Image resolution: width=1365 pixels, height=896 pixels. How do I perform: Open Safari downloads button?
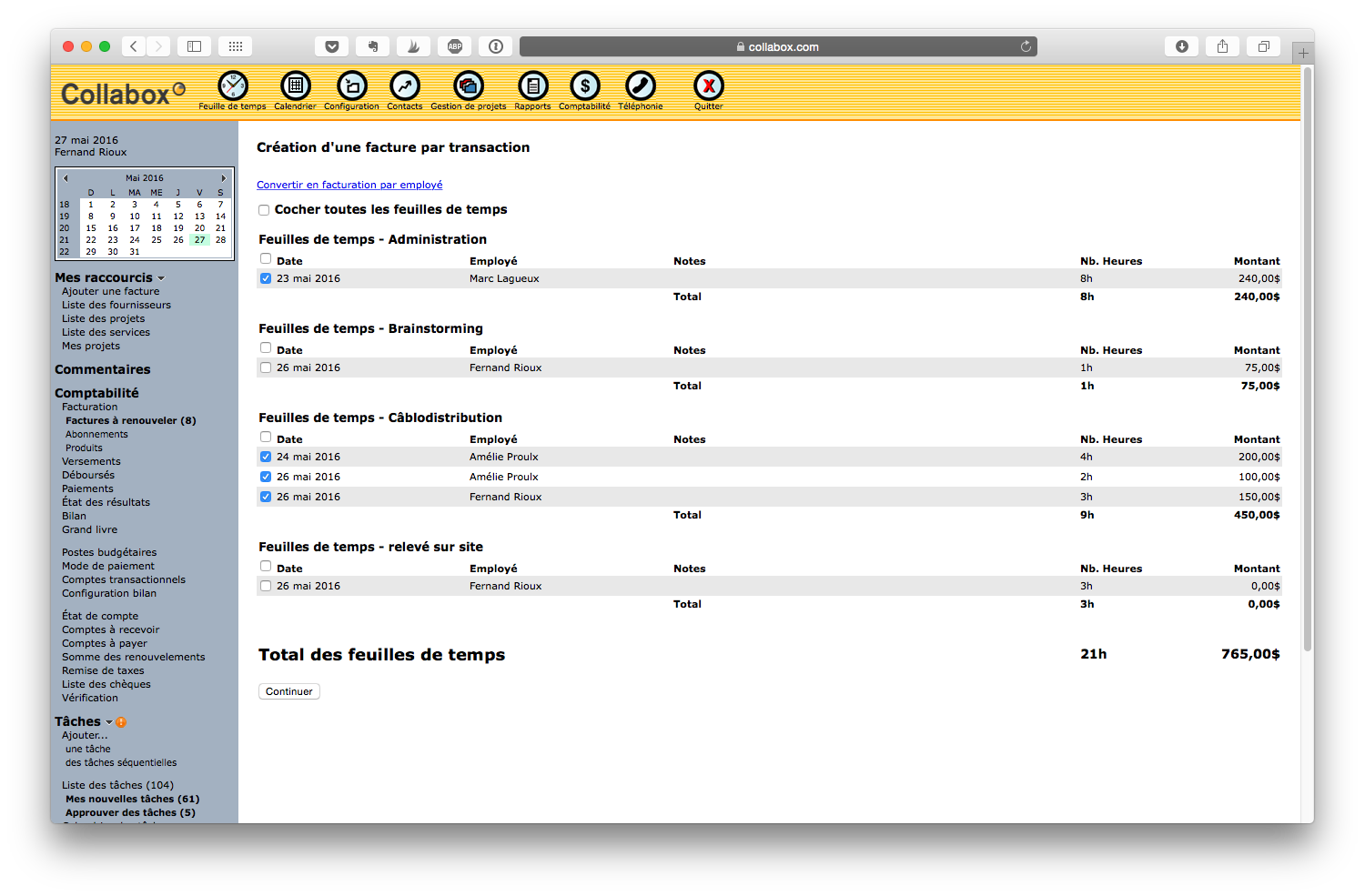click(x=1182, y=46)
